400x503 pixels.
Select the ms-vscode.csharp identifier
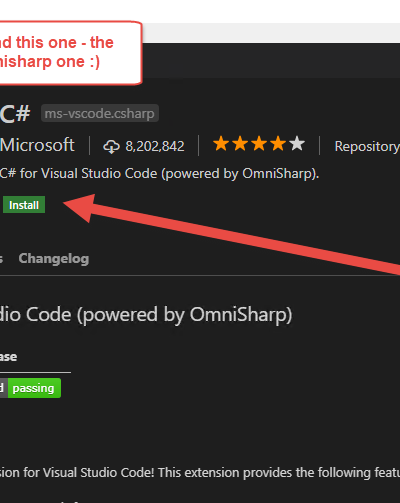[x=100, y=114]
